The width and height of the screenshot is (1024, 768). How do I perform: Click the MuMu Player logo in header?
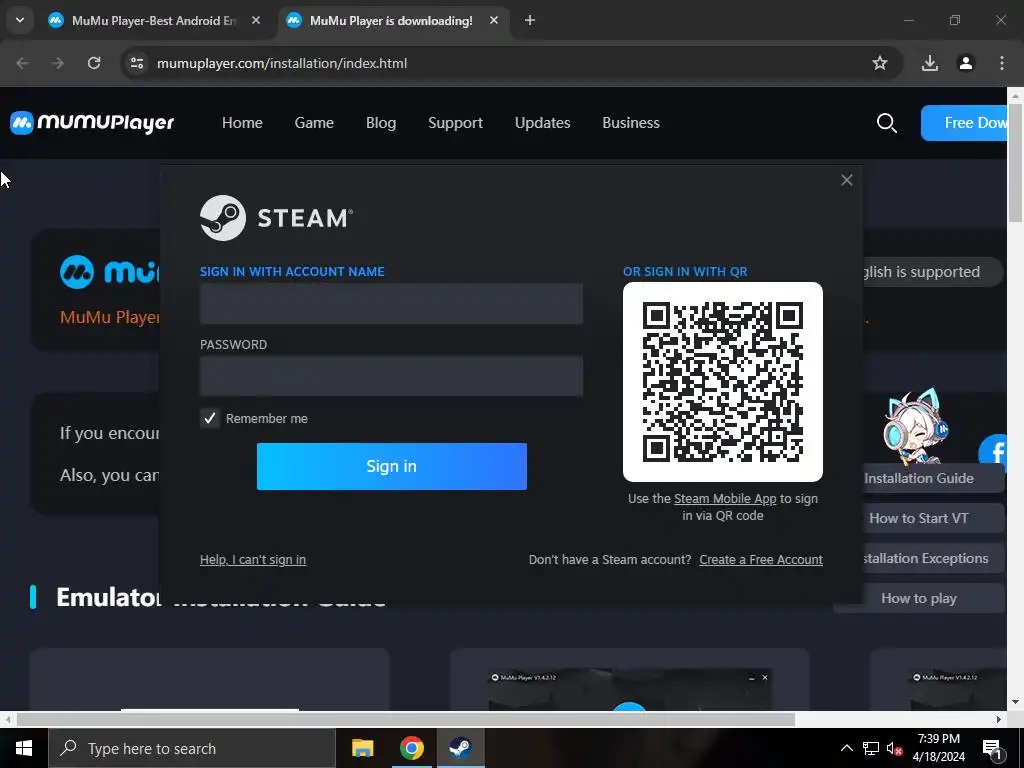tap(92, 123)
